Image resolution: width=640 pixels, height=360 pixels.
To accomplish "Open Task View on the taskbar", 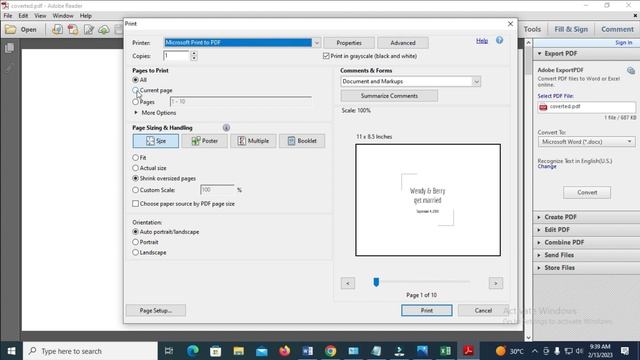I will click(169, 351).
